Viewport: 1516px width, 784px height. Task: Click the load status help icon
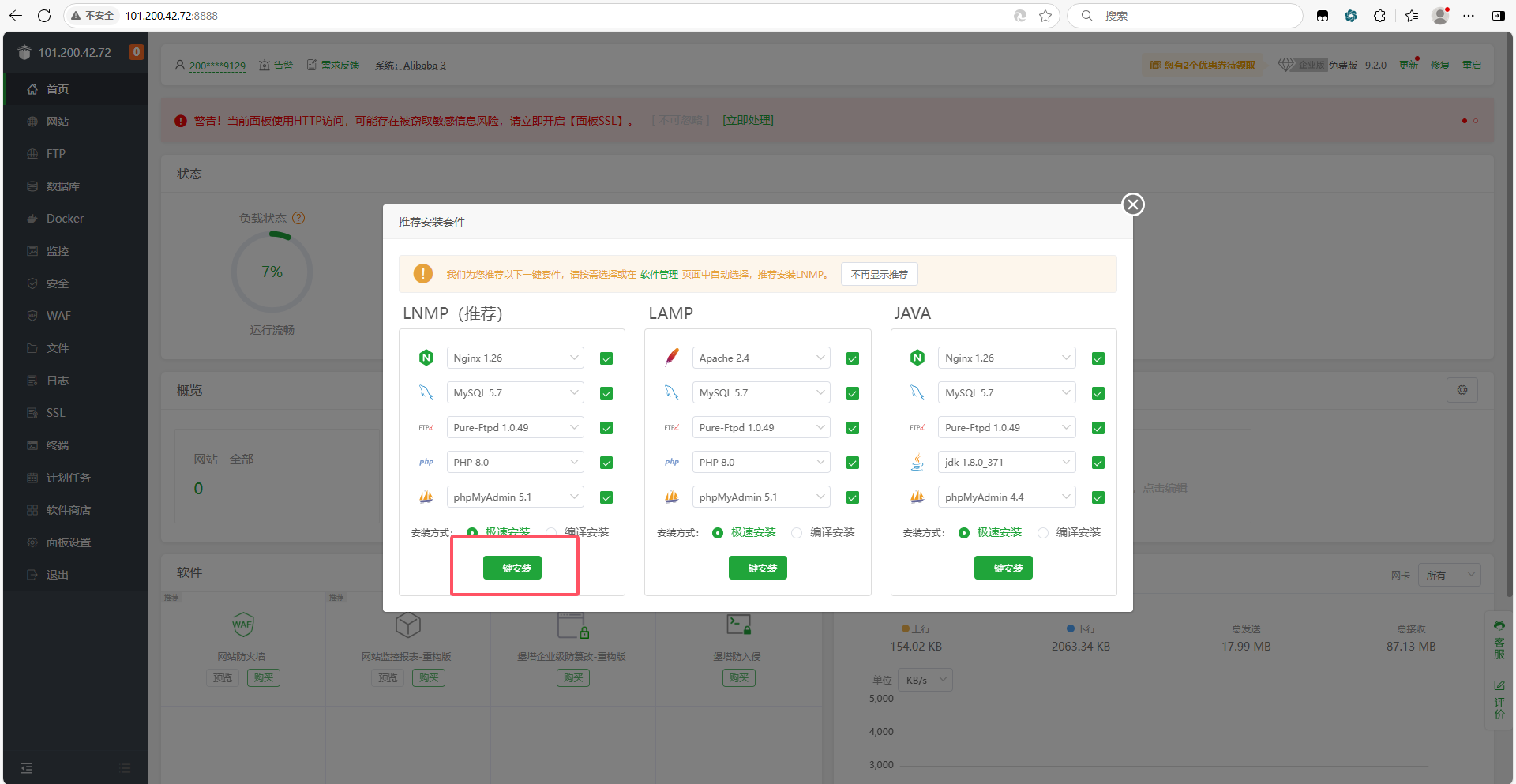click(x=298, y=218)
